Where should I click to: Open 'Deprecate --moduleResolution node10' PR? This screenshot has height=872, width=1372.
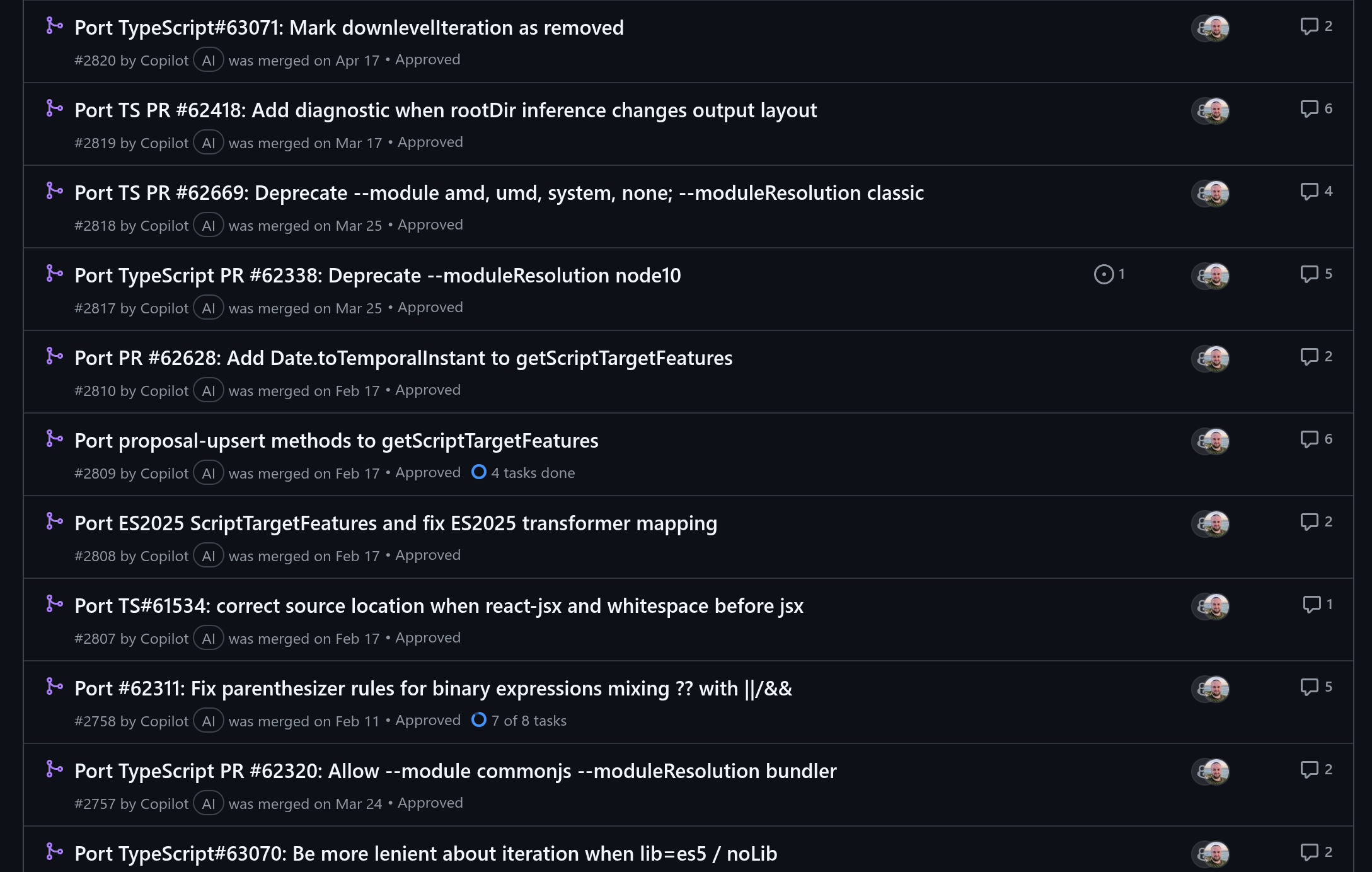pyautogui.click(x=378, y=276)
